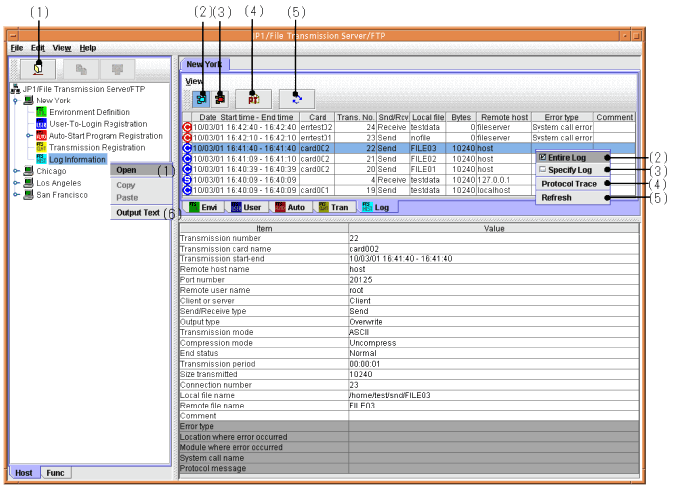Open Protocol Trace from the toolbar icon

click(x=252, y=98)
